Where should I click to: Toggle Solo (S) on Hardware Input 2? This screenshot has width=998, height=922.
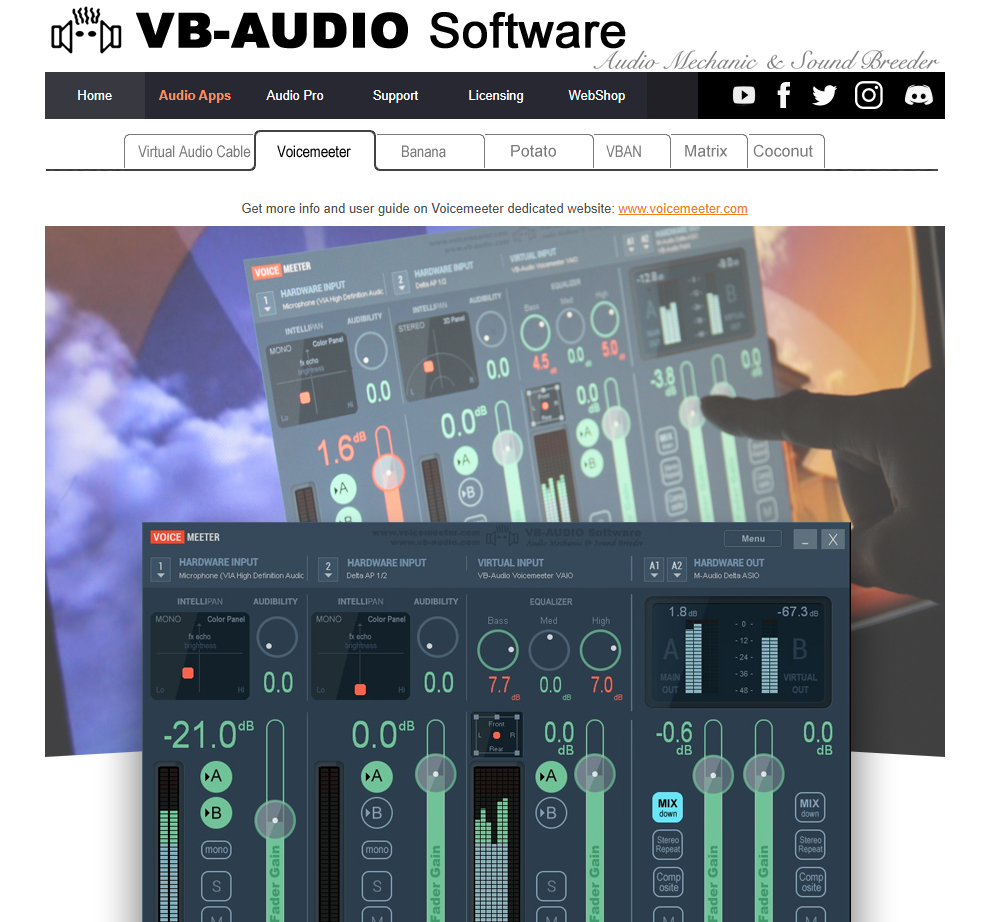tap(377, 886)
